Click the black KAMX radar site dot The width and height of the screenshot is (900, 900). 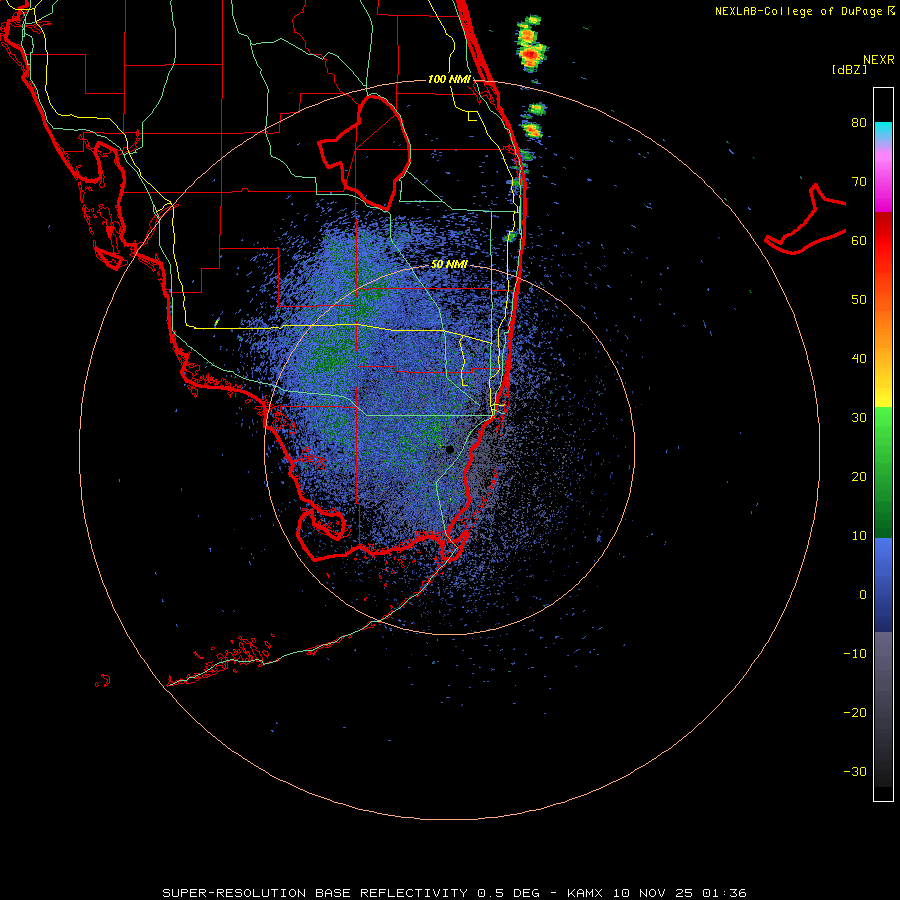click(x=449, y=449)
